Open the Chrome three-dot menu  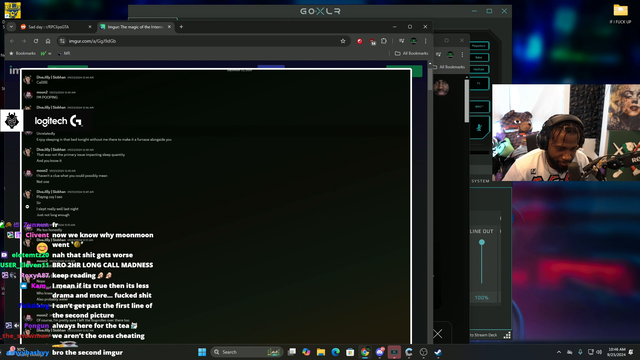coord(425,41)
